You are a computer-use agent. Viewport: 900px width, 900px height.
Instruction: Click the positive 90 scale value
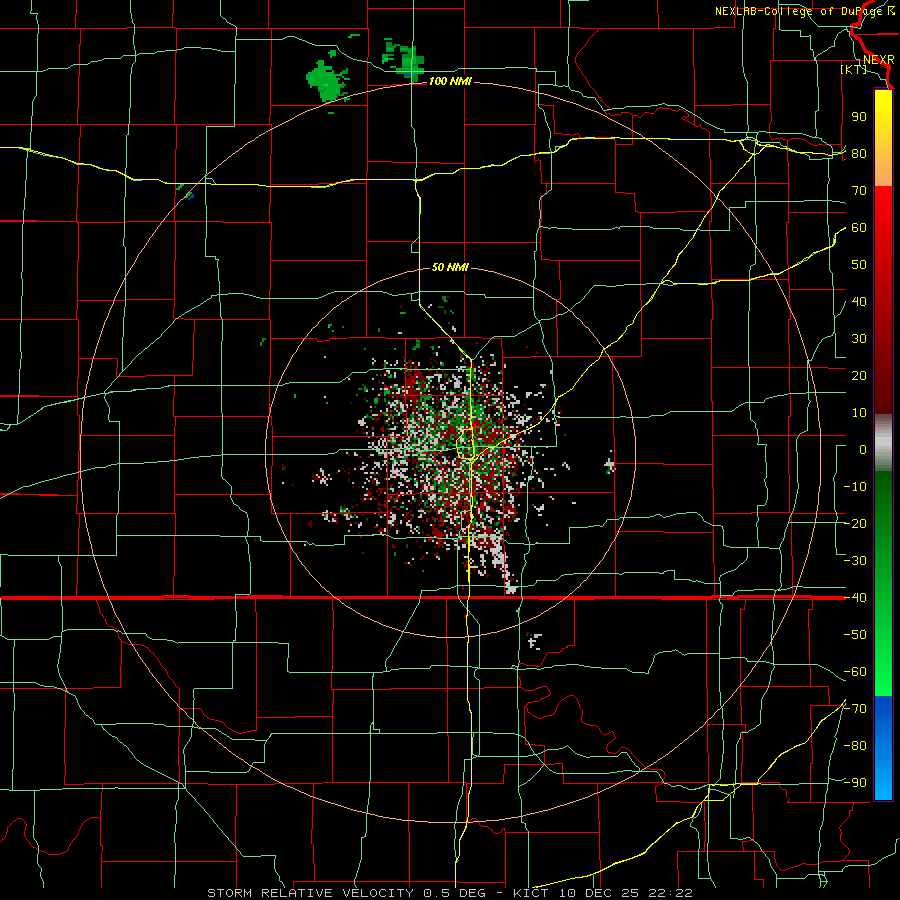click(859, 117)
